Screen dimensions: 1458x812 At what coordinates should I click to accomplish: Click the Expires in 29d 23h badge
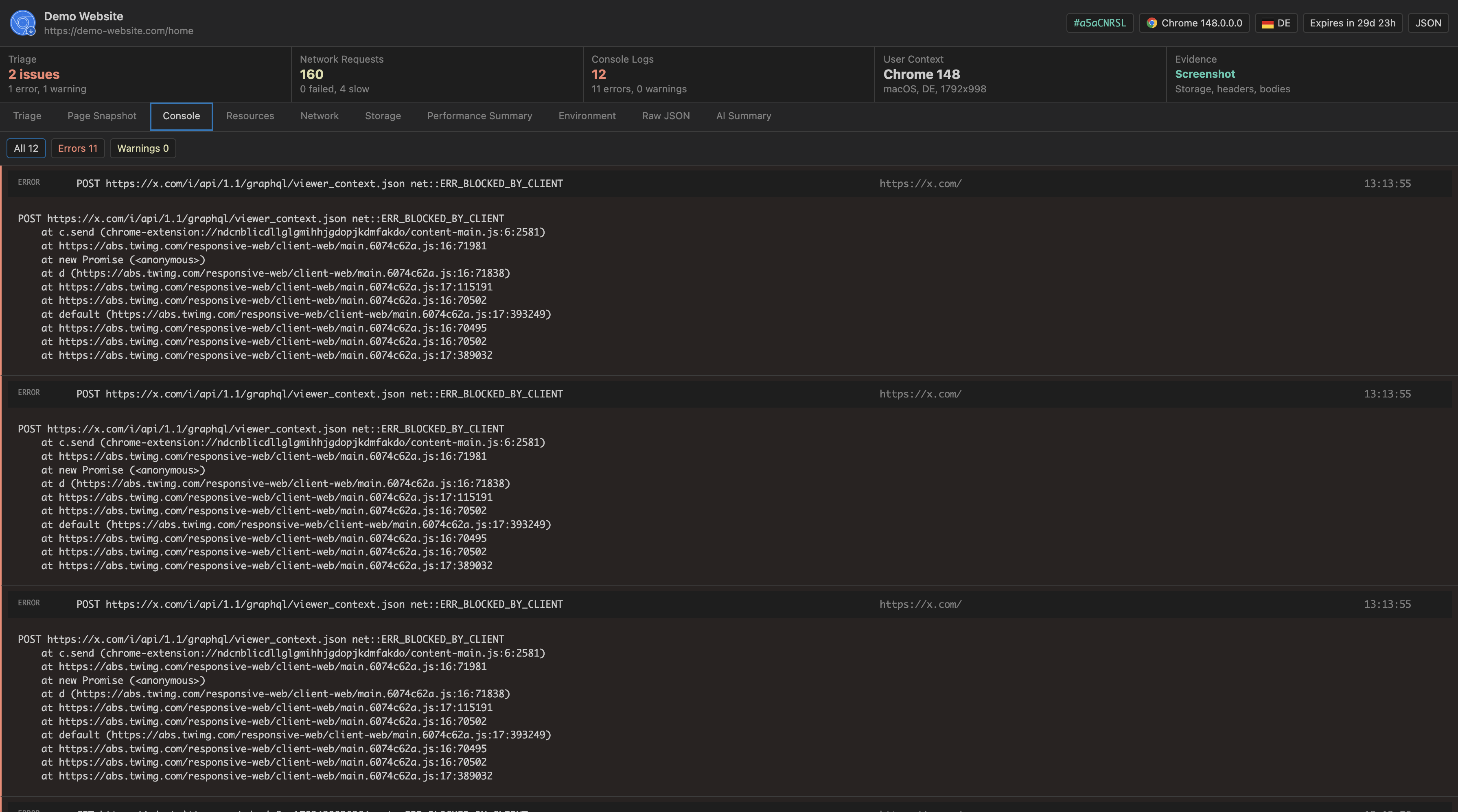(1352, 23)
